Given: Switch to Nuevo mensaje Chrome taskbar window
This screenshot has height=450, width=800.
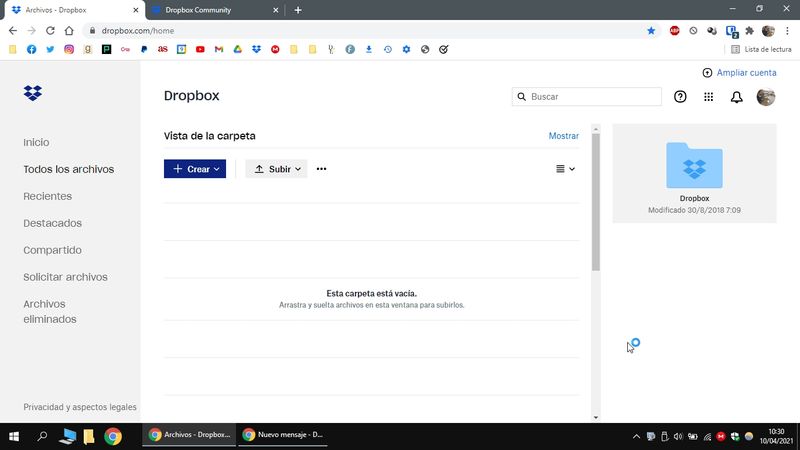Looking at the screenshot, I should click(x=283, y=435).
